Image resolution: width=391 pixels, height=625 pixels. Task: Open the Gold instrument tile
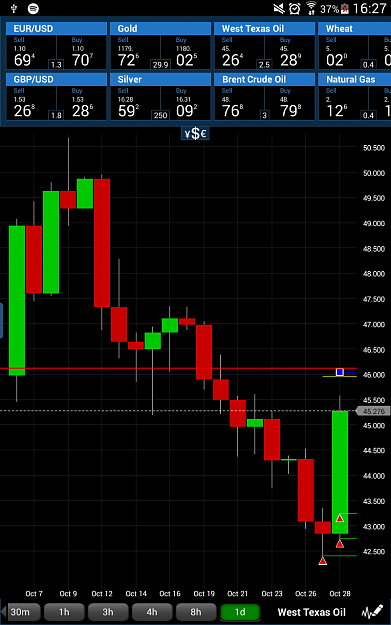pos(160,46)
